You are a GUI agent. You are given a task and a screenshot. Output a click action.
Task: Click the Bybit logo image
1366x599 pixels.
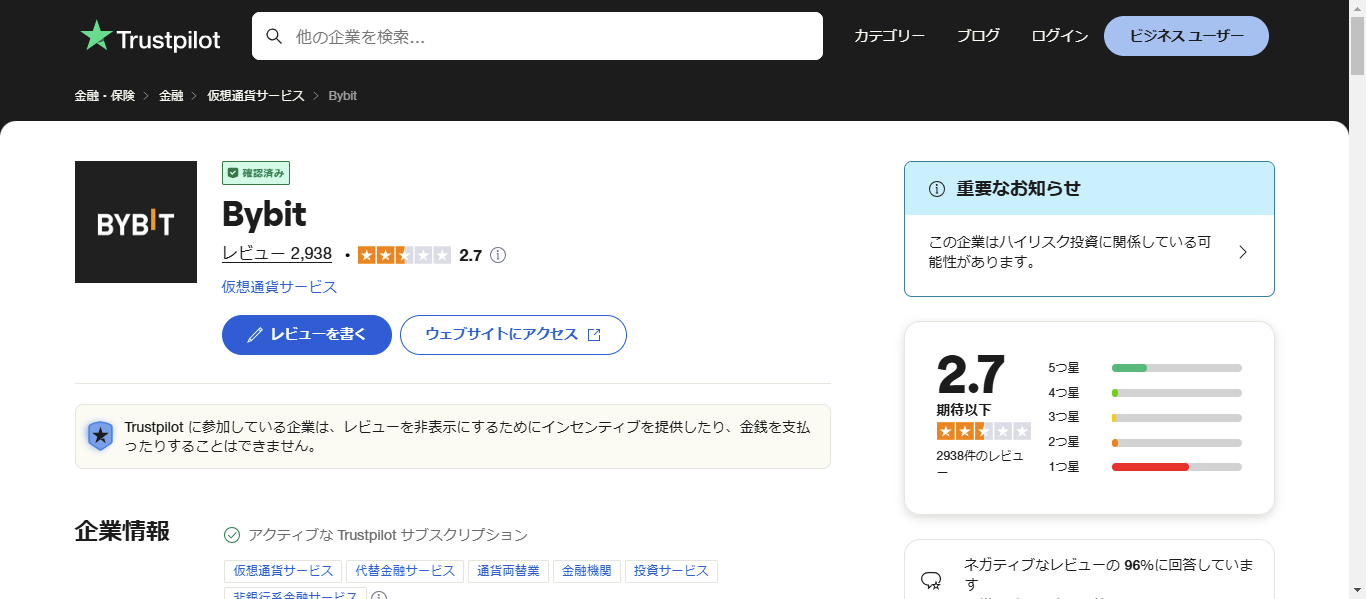(x=136, y=222)
